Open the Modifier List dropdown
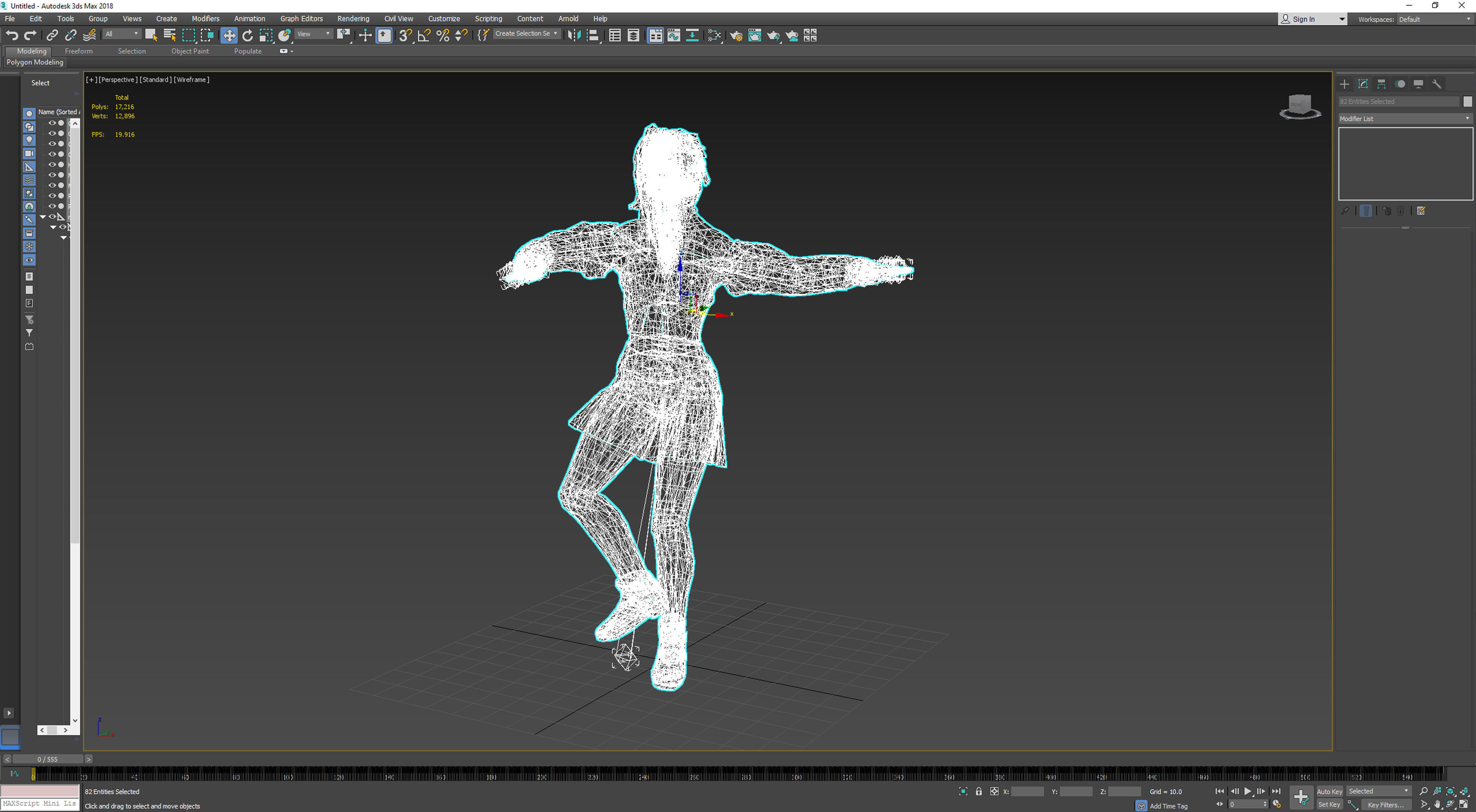 pyautogui.click(x=1405, y=119)
